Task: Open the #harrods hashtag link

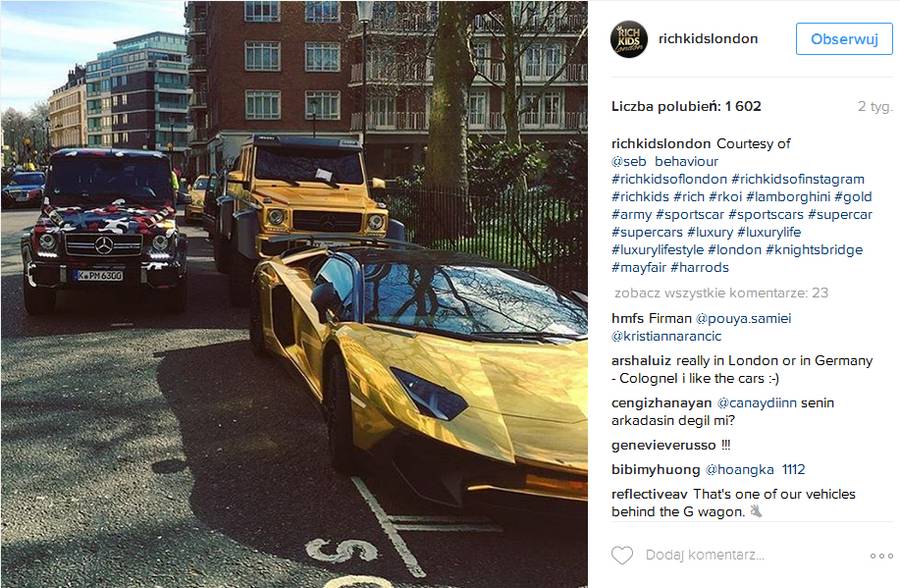Action: coord(699,268)
